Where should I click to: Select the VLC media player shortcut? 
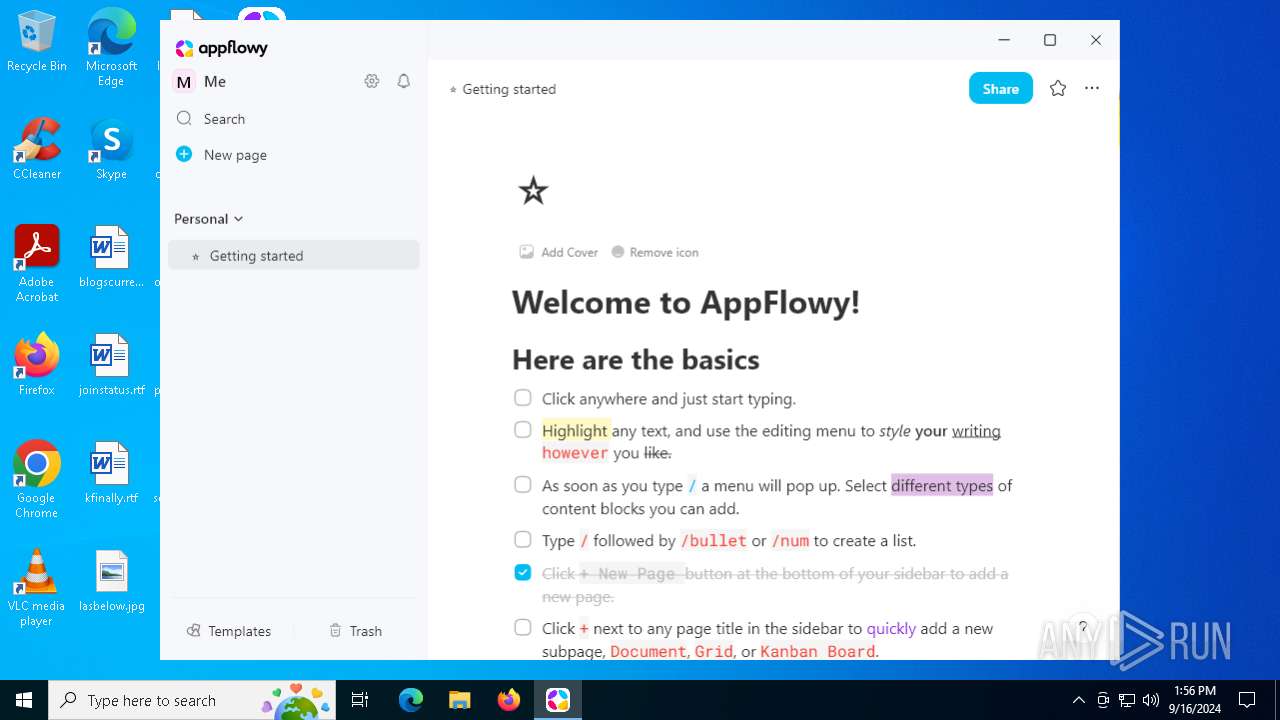tap(37, 588)
